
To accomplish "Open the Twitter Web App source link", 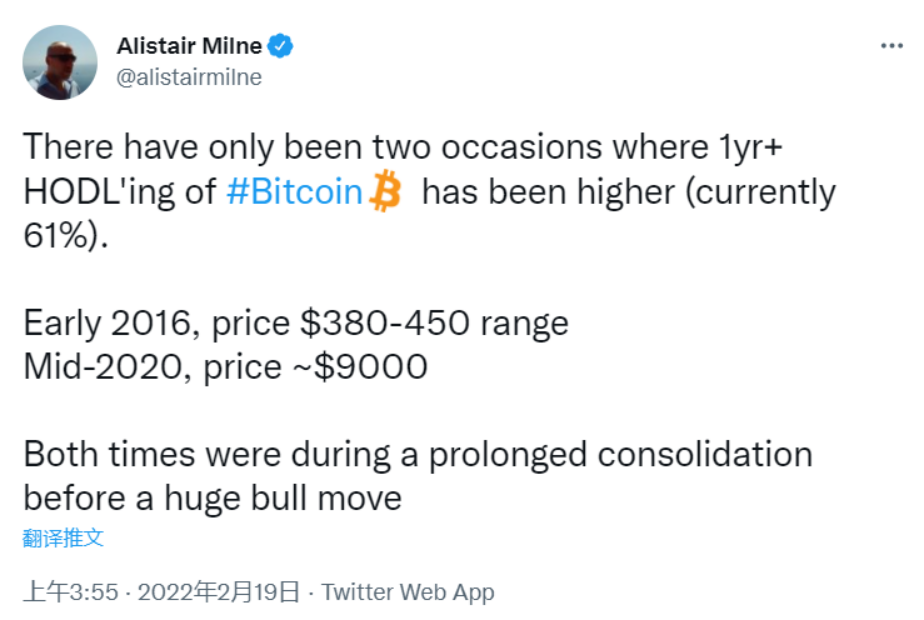I will (408, 592).
